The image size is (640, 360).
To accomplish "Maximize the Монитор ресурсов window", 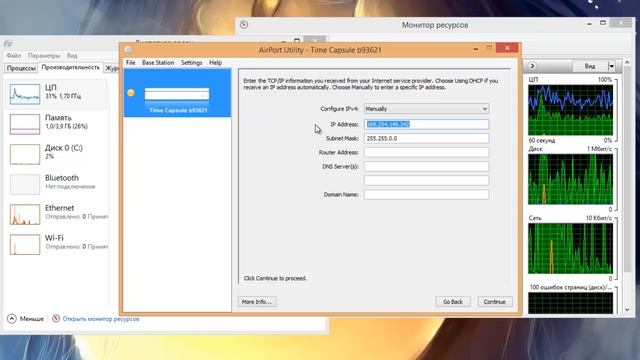I will pyautogui.click(x=603, y=23).
